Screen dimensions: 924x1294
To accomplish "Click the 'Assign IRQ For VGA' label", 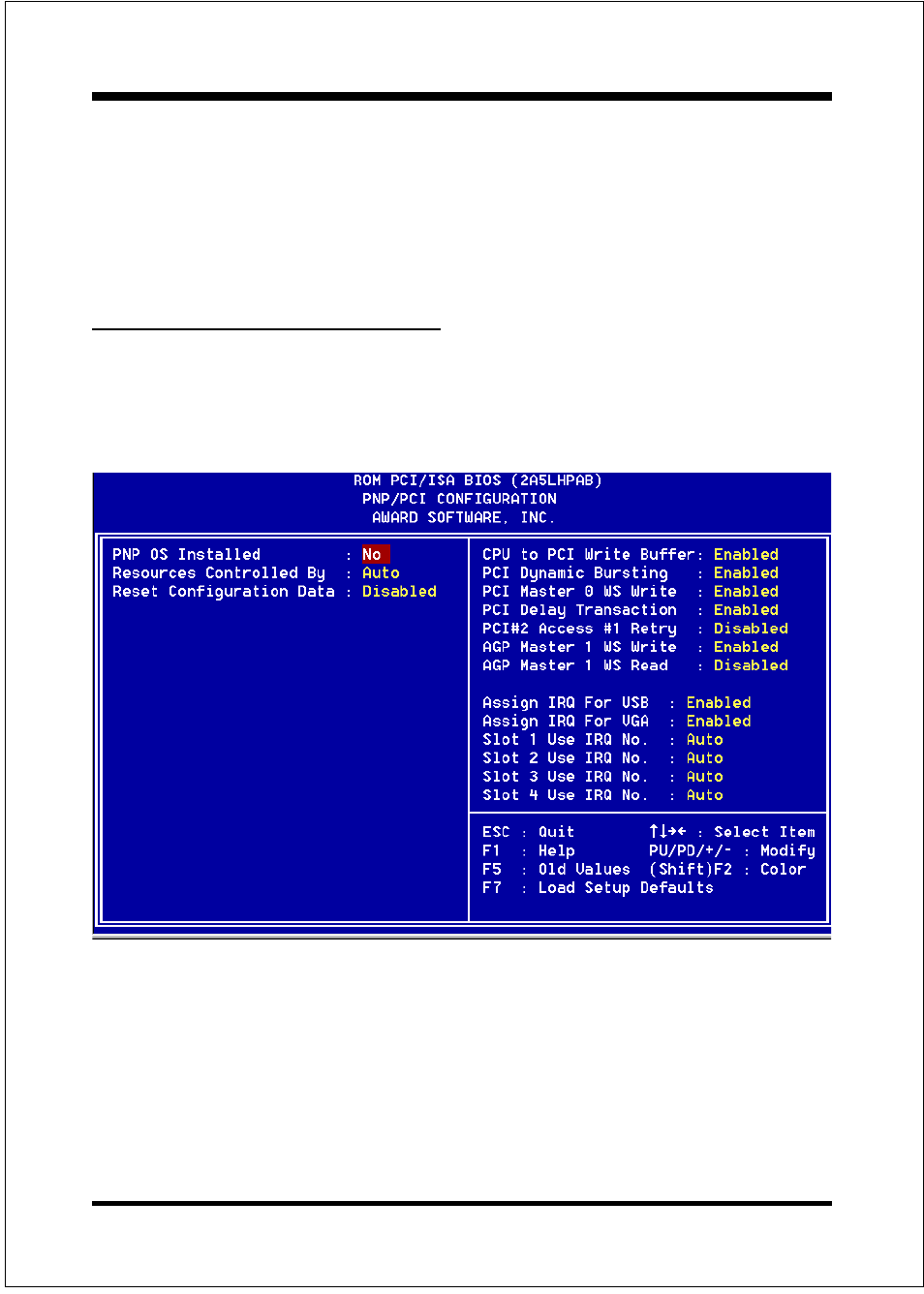I will click(566, 721).
